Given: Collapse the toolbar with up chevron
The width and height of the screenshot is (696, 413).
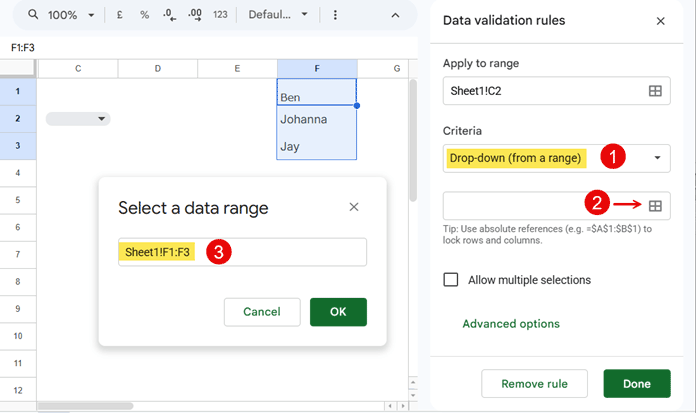Looking at the screenshot, I should click(x=395, y=15).
